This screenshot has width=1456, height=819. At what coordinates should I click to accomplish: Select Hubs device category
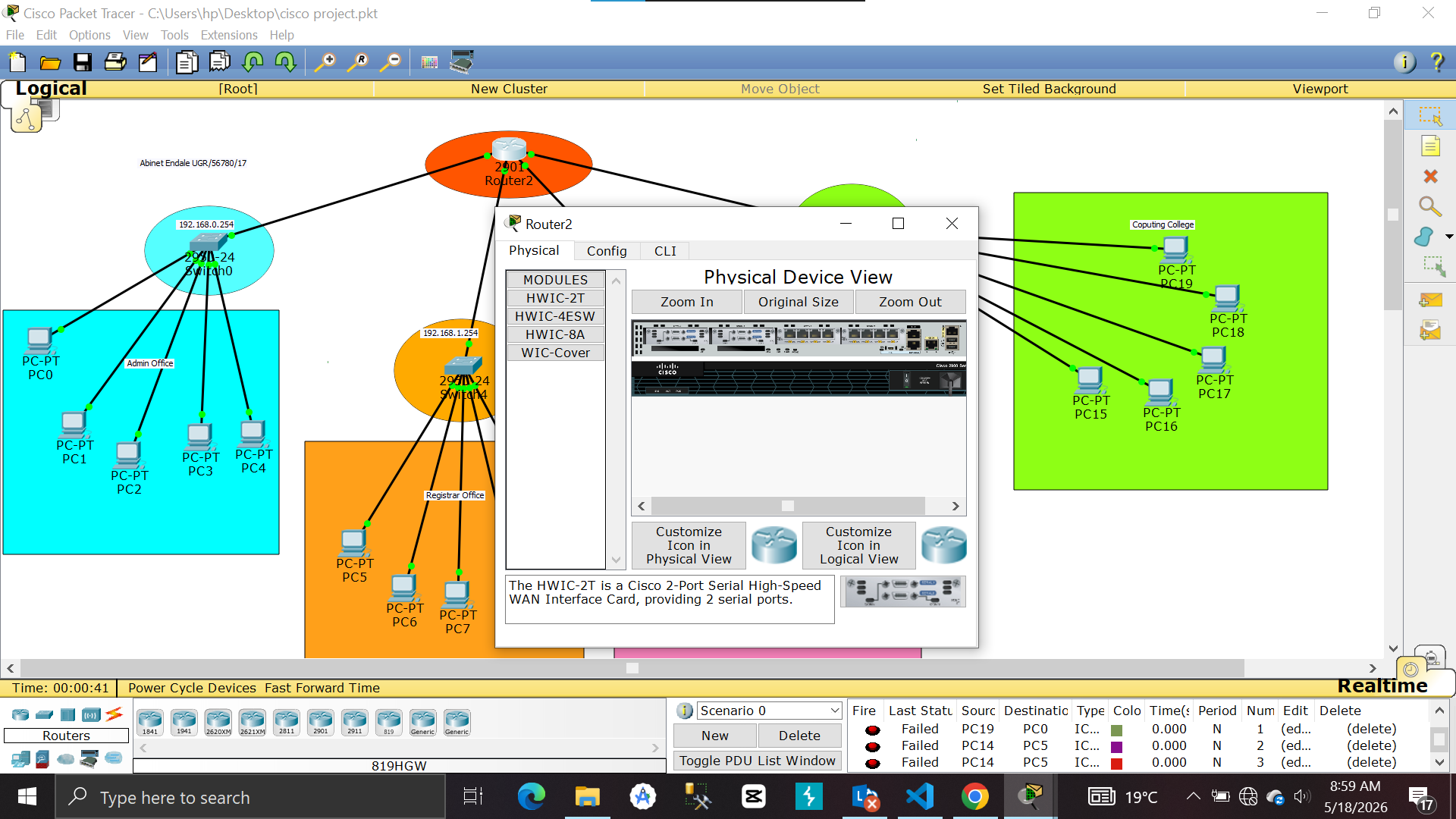coord(67,714)
